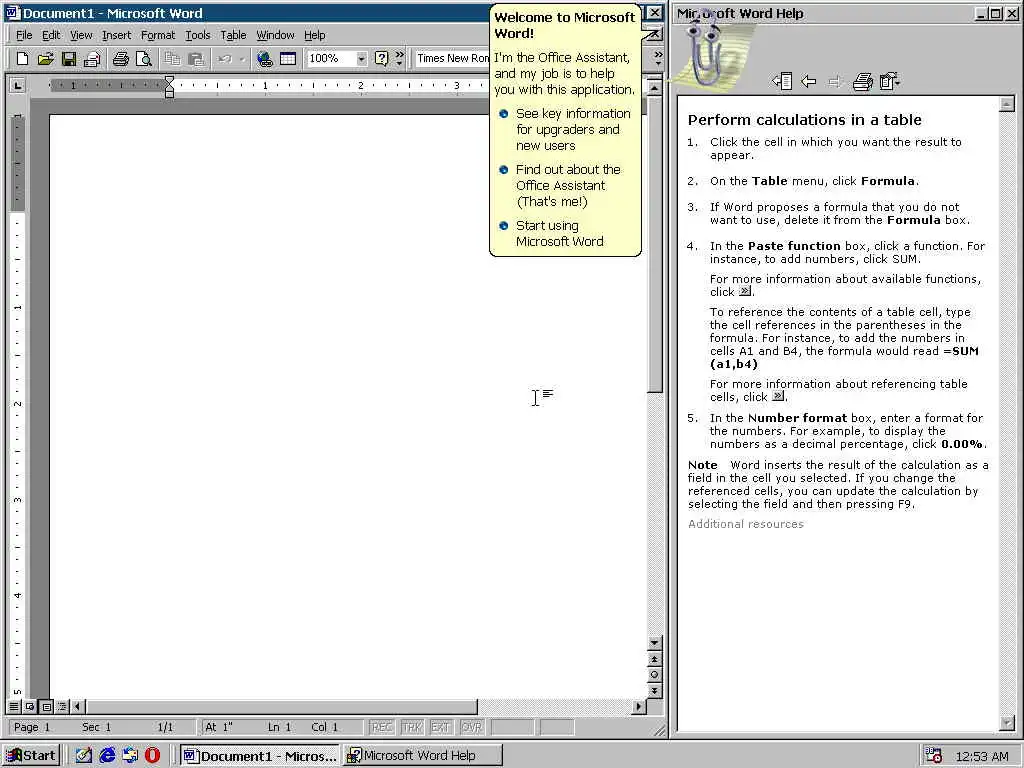
Task: Open the View menu
Action: click(x=81, y=35)
